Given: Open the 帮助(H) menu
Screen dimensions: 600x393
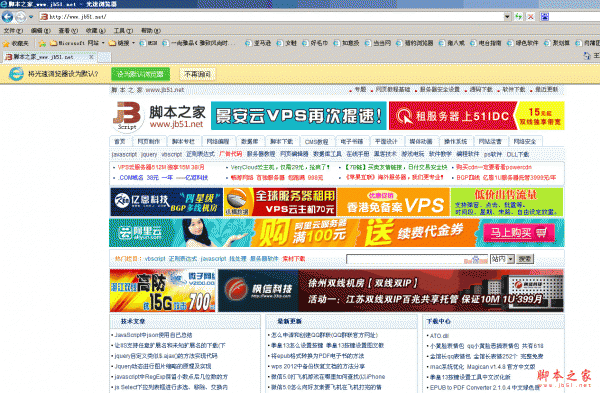Looking at the screenshot, I should pos(151,31).
